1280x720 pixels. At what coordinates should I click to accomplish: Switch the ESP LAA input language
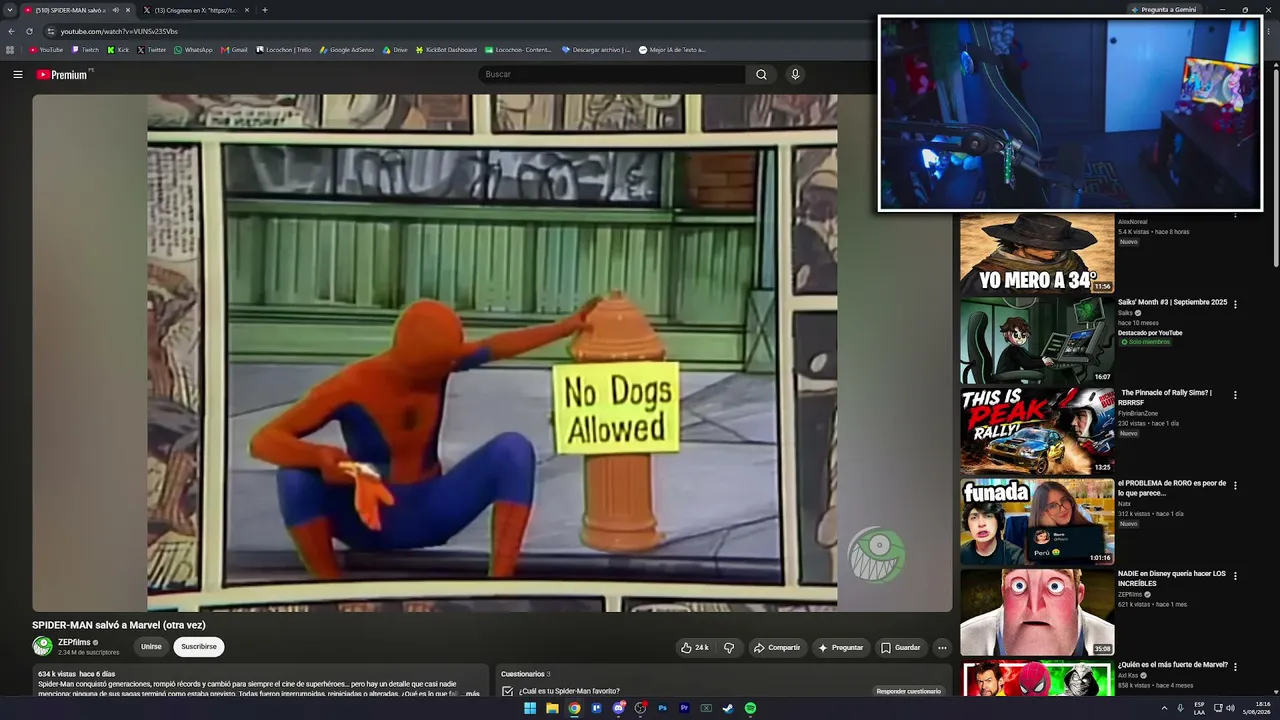coord(1199,708)
